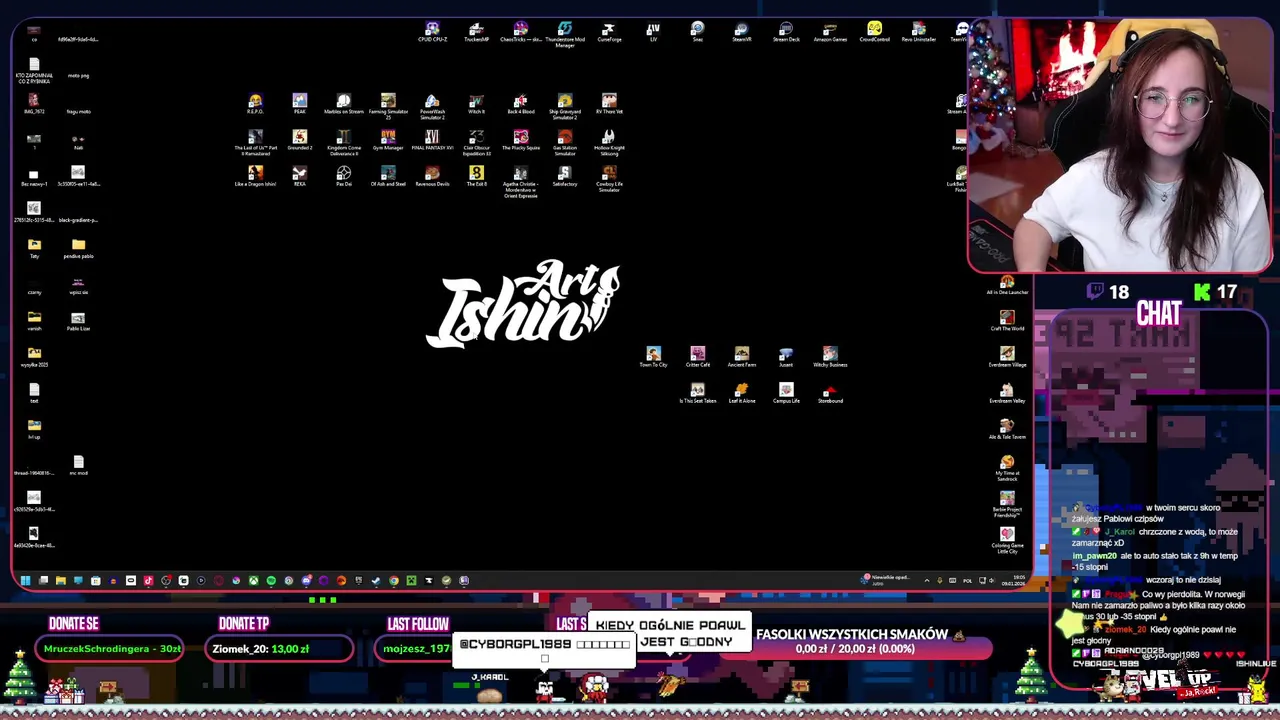Open The Last of Us Part II icon
The height and width of the screenshot is (720, 1280).
coord(255,142)
